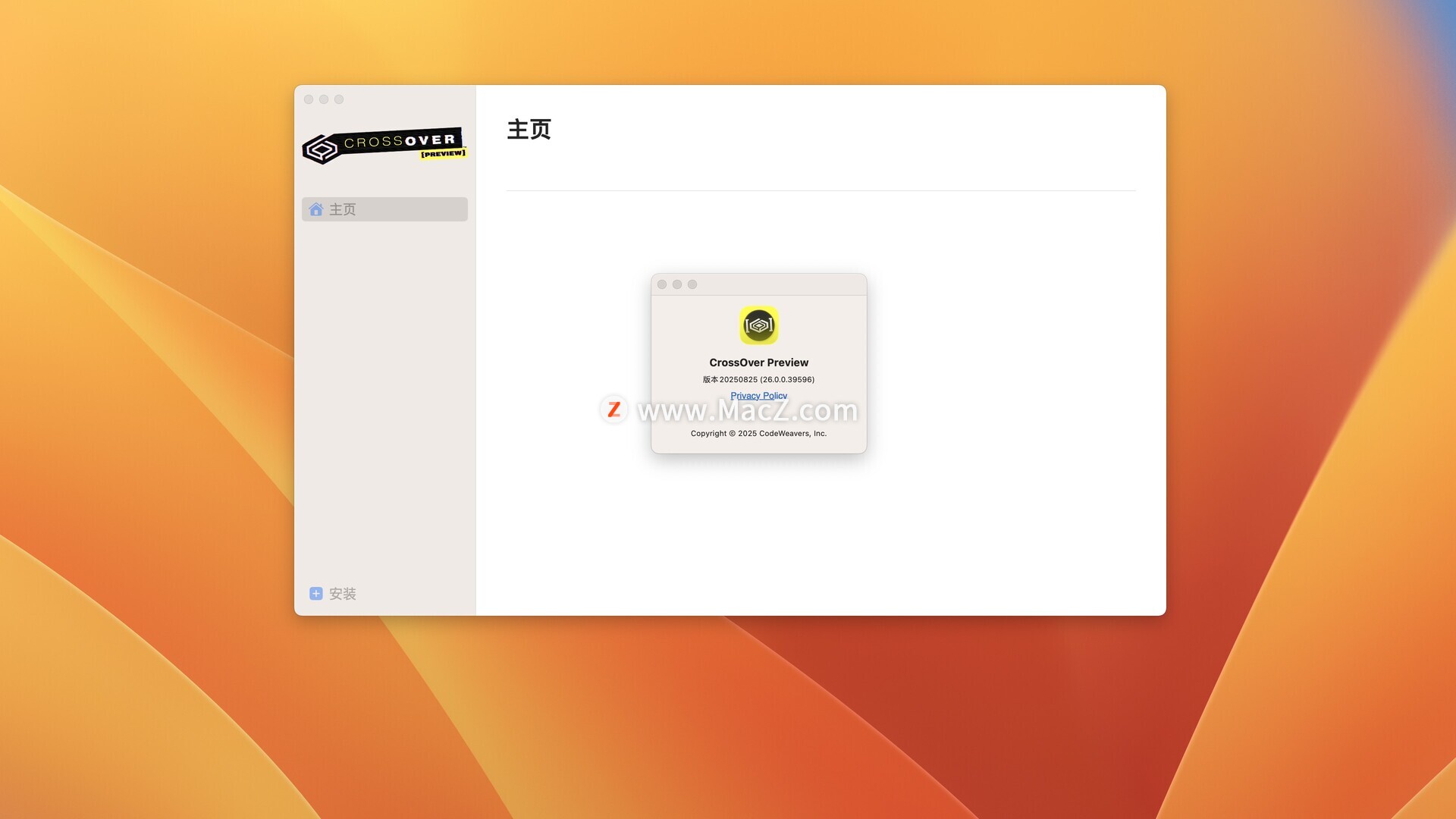
Task: Minimize the About CrossOver Preview dialog
Action: coord(677,284)
